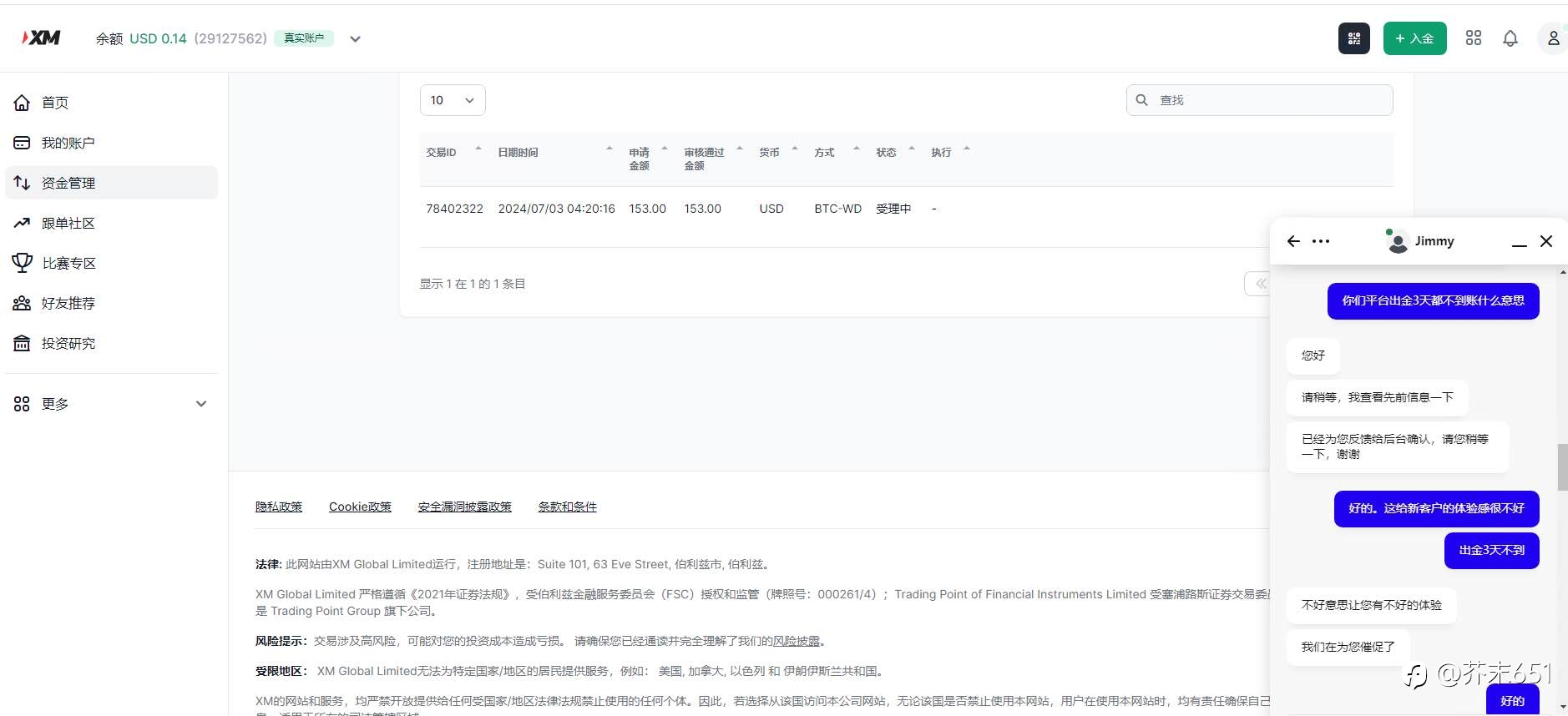
Task: Click the chat message 出金3天不到
Action: point(1491,551)
